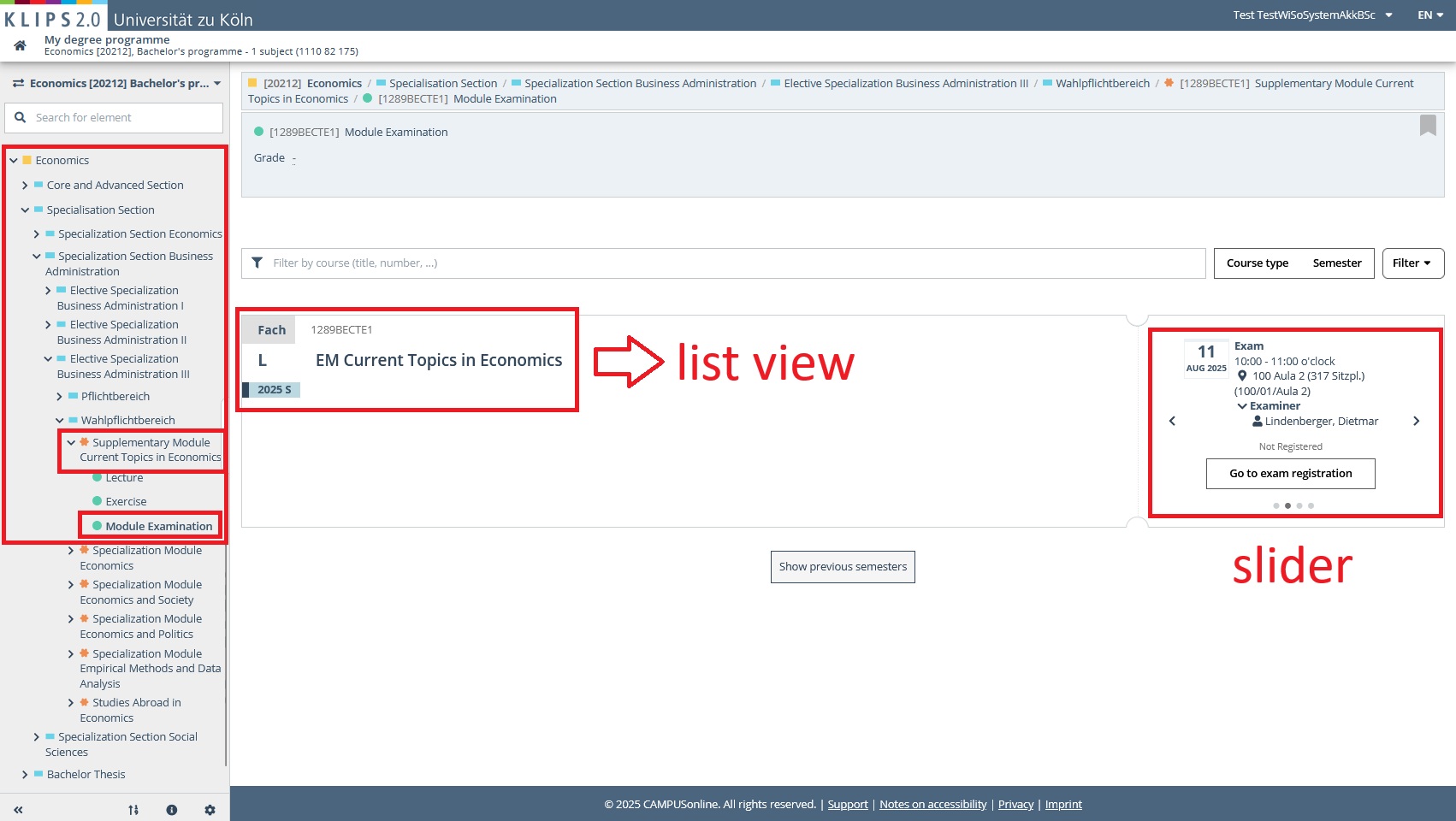The image size is (1456, 821).
Task: Click the 11 AUG 2025 exam date tile
Action: [1206, 358]
